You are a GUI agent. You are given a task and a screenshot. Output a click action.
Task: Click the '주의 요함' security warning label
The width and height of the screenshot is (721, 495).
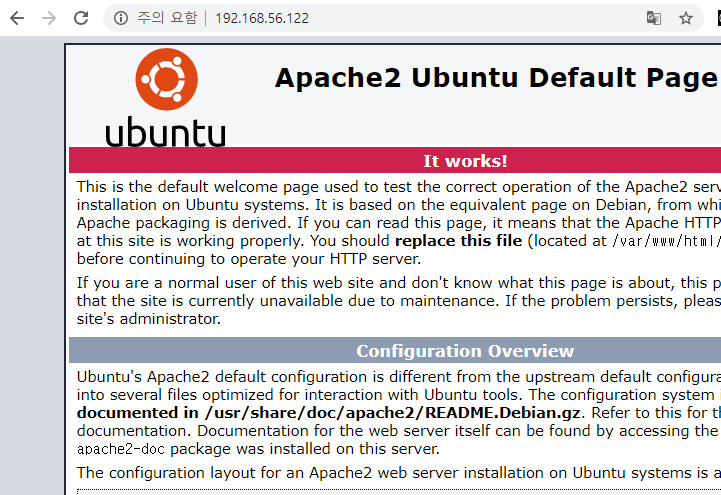click(x=167, y=18)
